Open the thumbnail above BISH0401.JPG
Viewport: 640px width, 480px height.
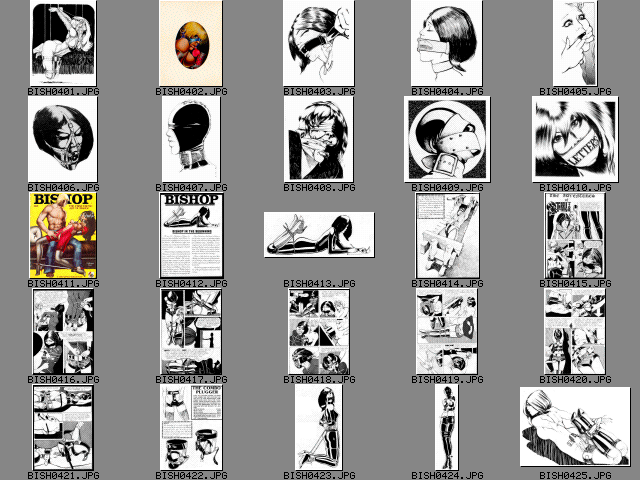[63, 43]
